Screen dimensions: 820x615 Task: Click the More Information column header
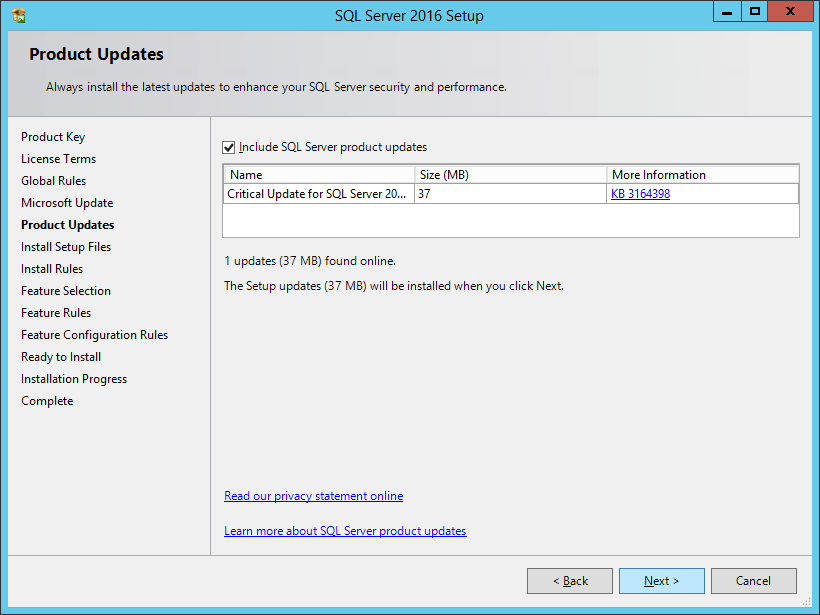point(702,175)
